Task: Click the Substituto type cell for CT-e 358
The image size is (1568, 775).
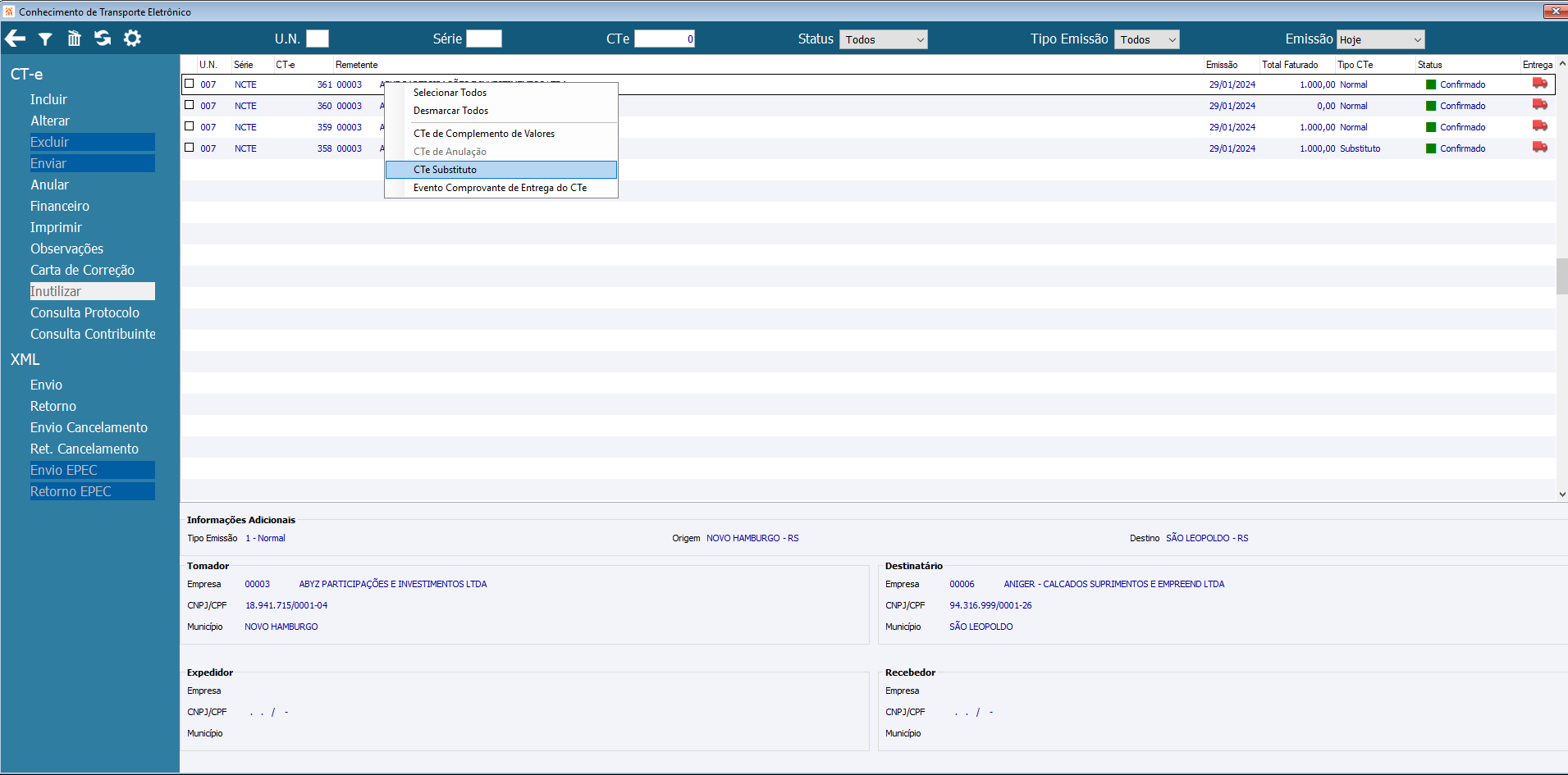Action: coord(1360,148)
